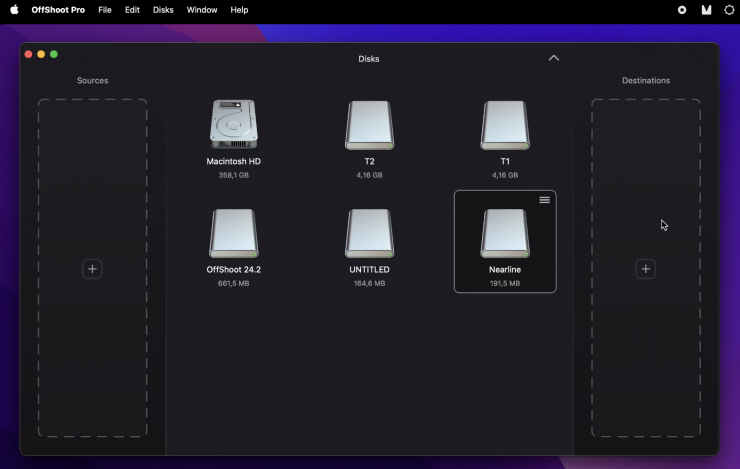
Task: Open the Apple menu
Action: [14, 10]
